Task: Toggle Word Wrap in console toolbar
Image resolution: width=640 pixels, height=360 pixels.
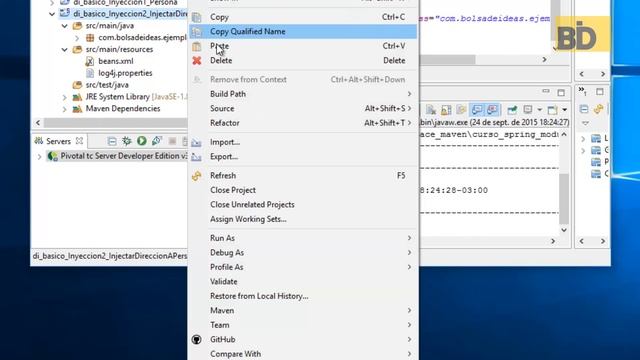Action: (461, 109)
